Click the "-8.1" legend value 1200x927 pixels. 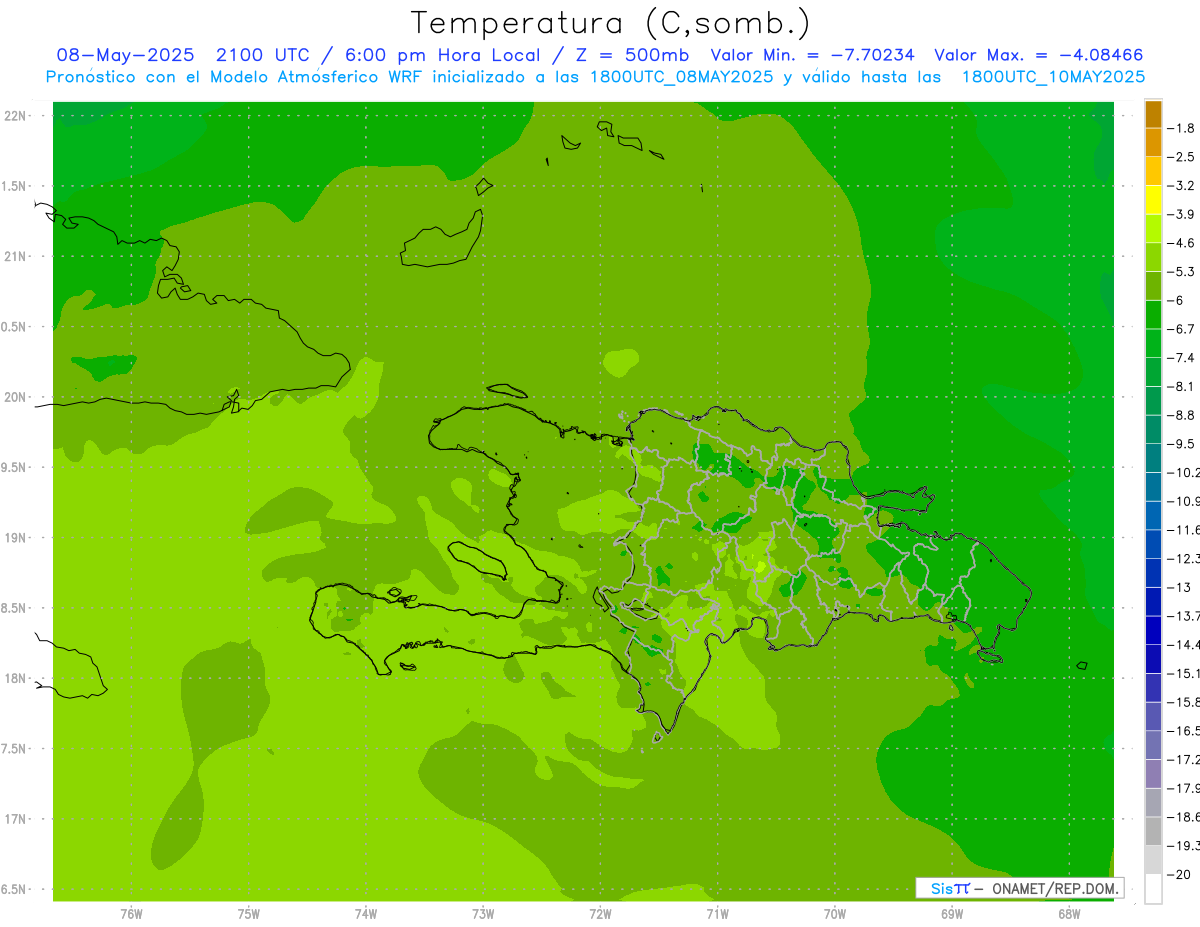click(1181, 386)
